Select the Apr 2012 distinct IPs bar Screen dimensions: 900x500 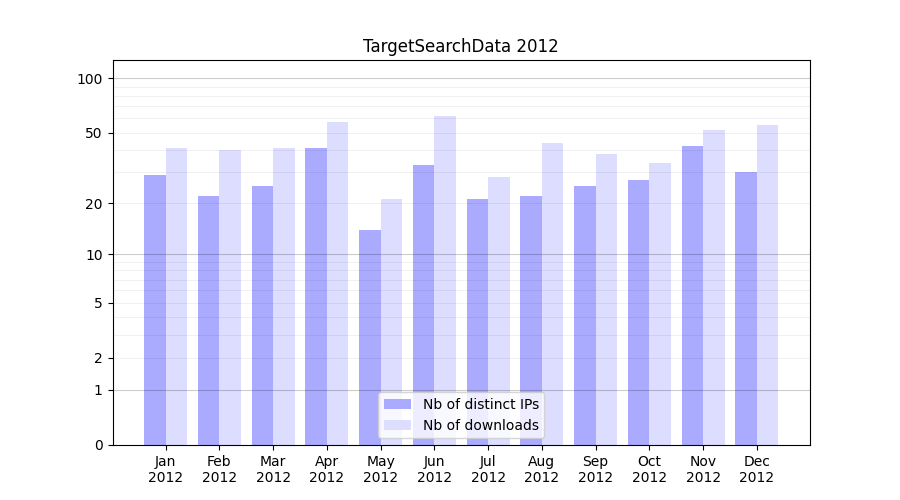tap(316, 296)
